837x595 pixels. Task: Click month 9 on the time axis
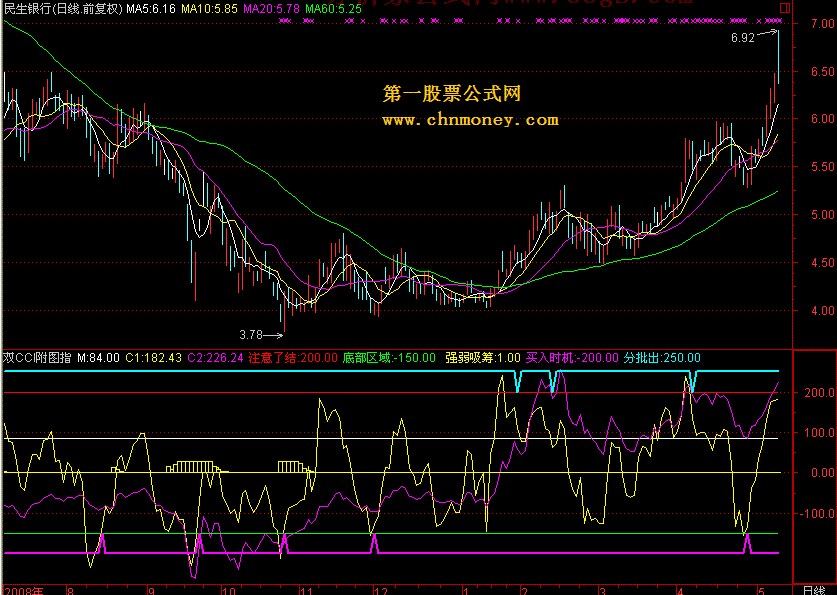[152, 591]
